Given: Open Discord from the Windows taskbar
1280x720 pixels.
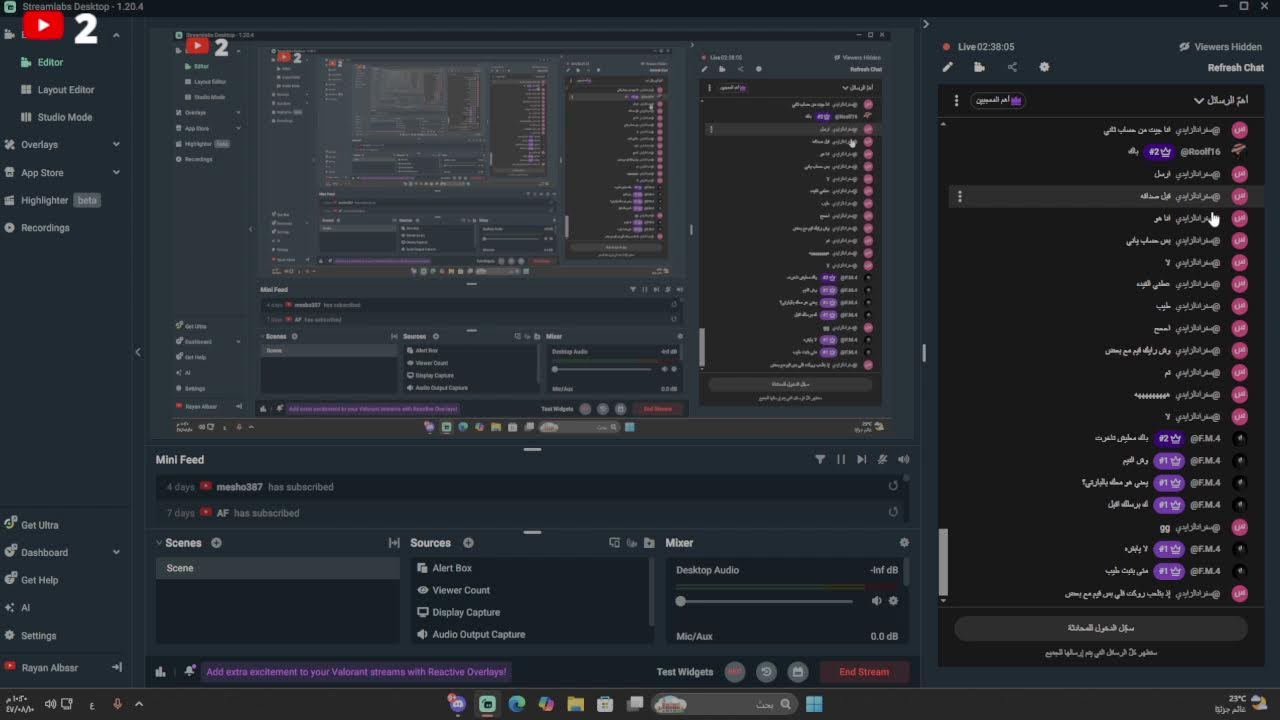Looking at the screenshot, I should point(458,704).
